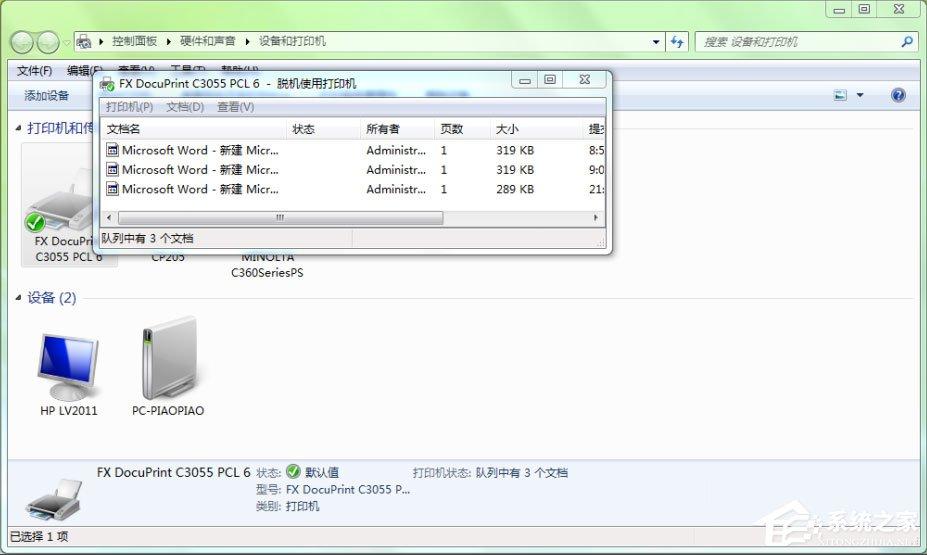Viewport: 927px width, 555px height.
Task: Open the 打印机(P) menu in the queue window
Action: [x=129, y=107]
